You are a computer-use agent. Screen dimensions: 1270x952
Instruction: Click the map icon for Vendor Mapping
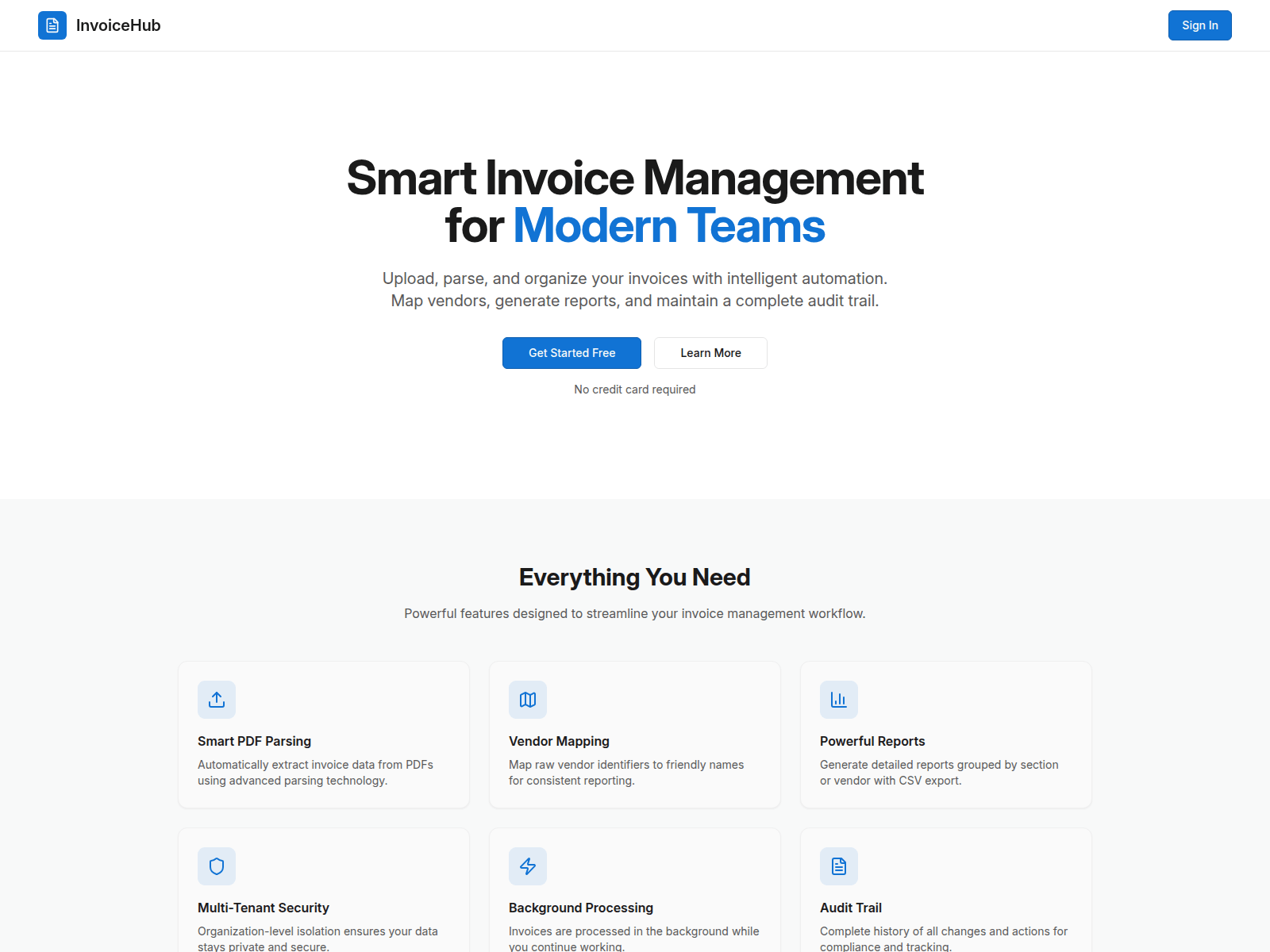click(528, 700)
